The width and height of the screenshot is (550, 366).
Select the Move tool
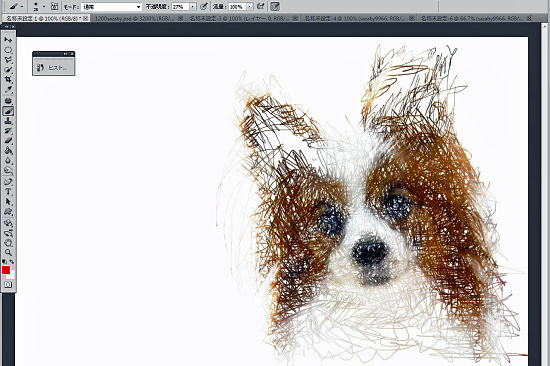click(8, 40)
